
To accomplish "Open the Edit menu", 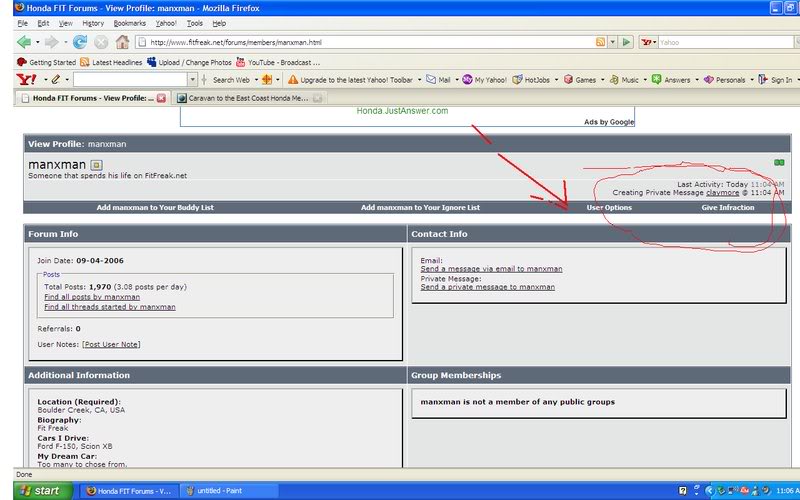I will tap(43, 23).
